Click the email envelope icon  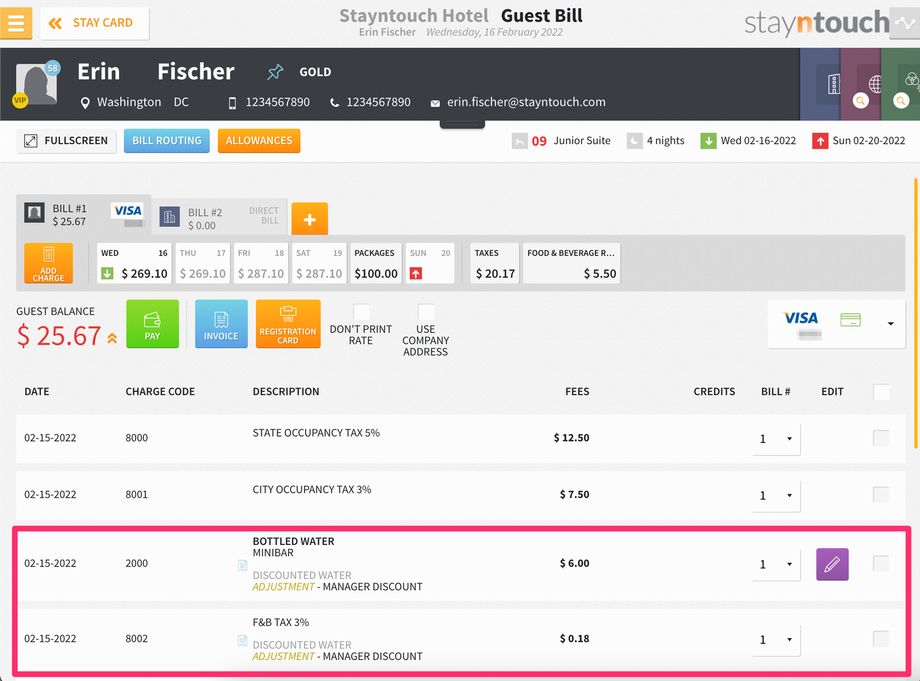(435, 103)
